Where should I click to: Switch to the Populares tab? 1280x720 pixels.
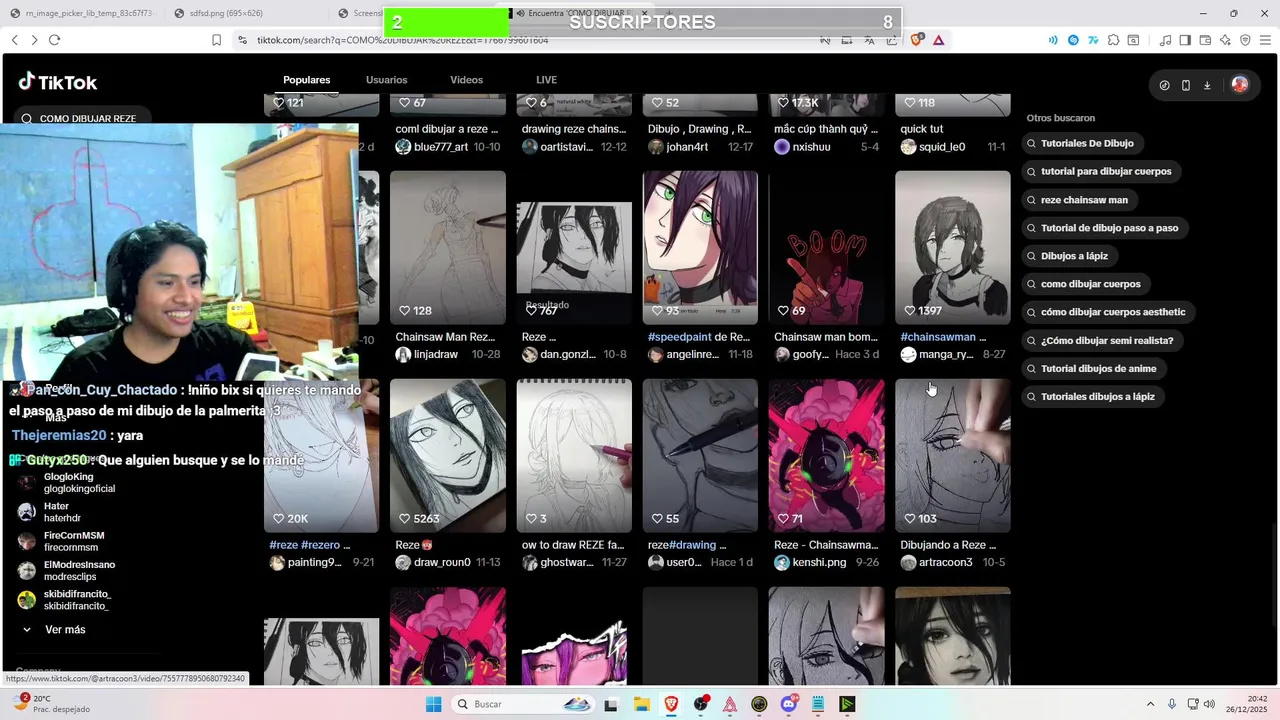pyautogui.click(x=306, y=80)
